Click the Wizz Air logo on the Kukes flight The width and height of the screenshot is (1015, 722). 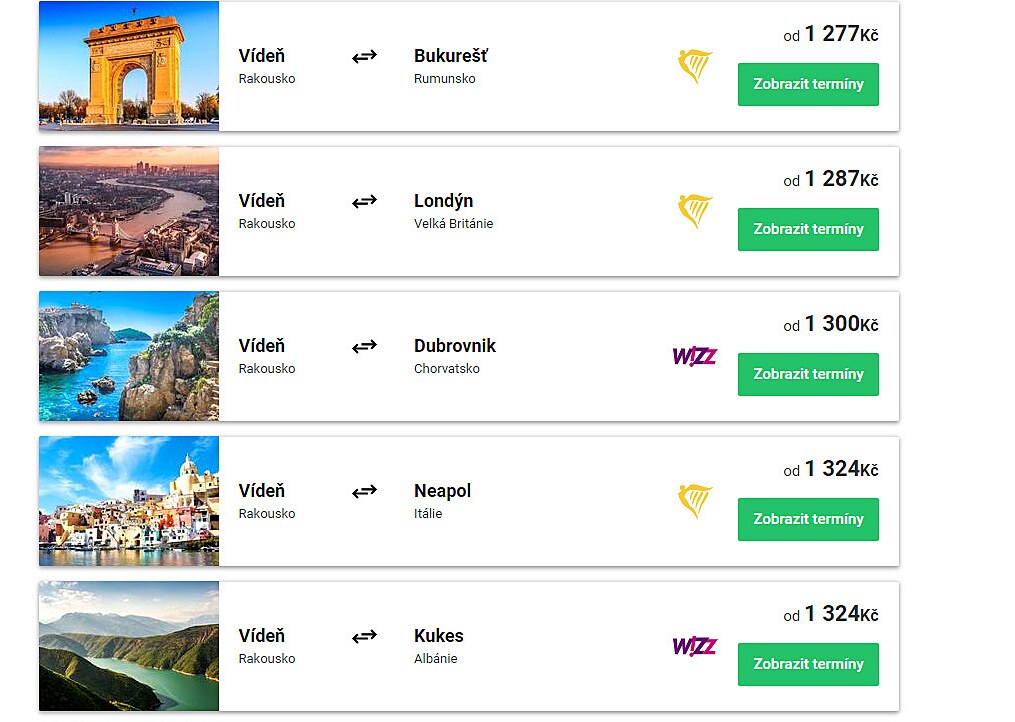695,647
